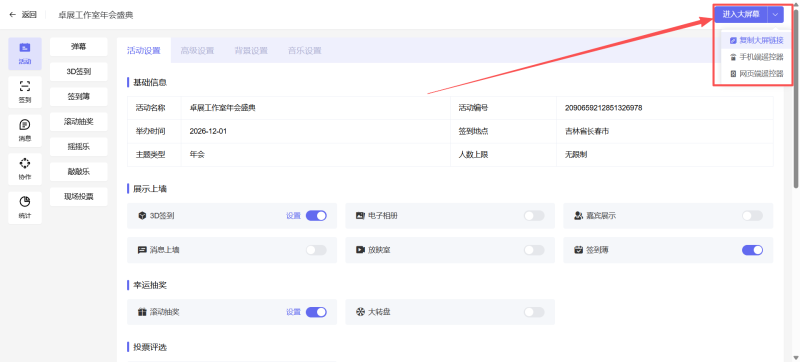This screenshot has height=362, width=800.
Task: Choose 复制大屏链接 from the dropdown menu
Action: [757, 40]
